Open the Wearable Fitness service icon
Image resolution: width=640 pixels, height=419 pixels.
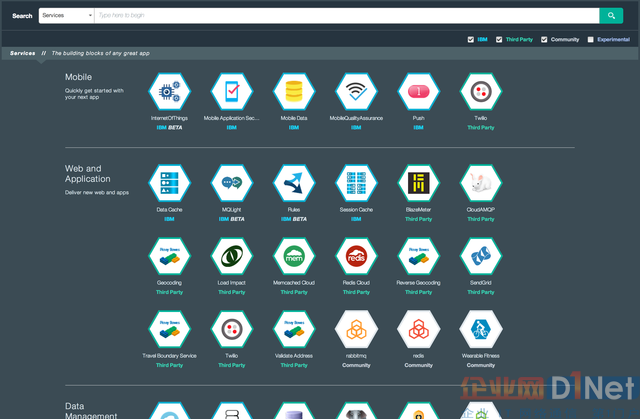481,329
